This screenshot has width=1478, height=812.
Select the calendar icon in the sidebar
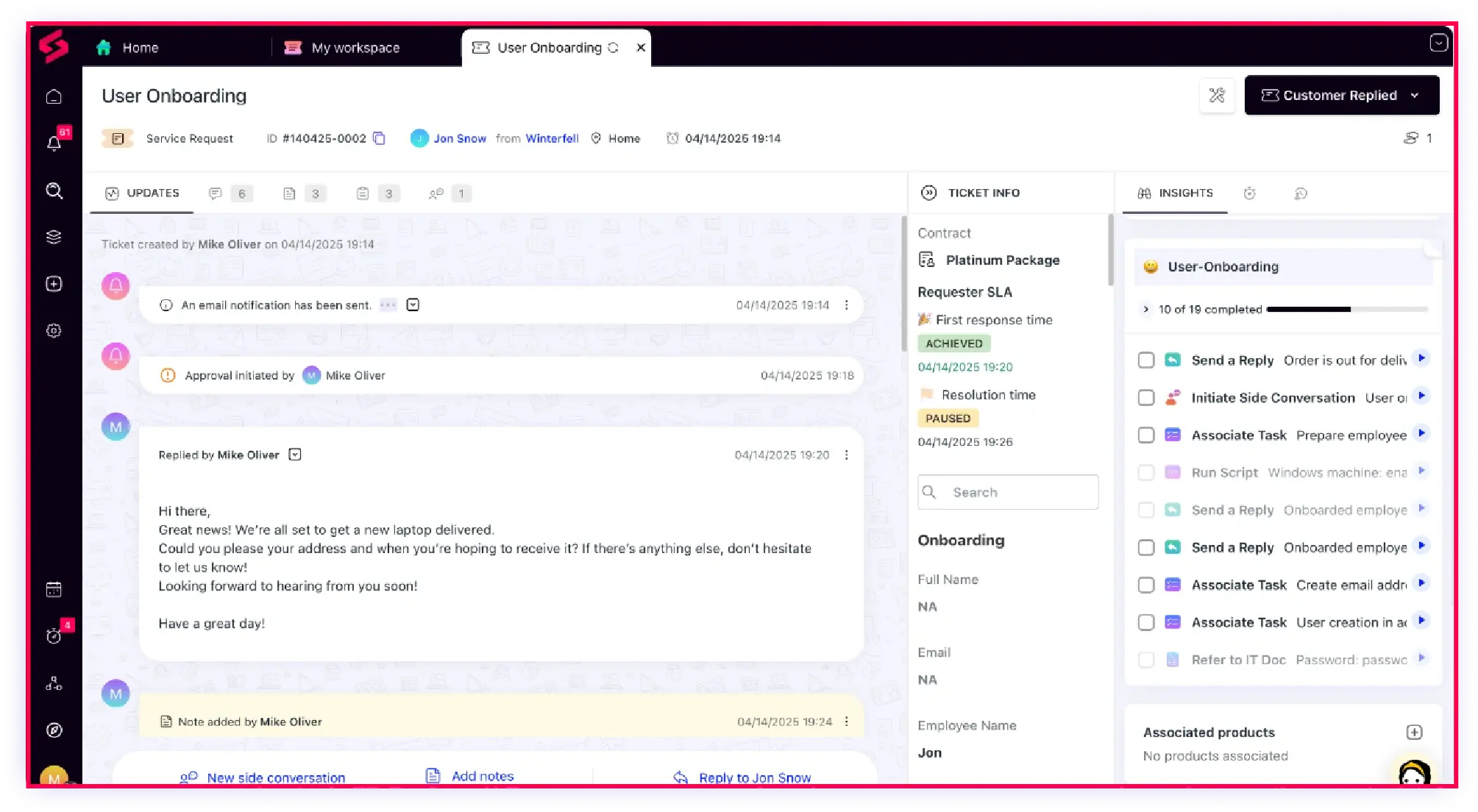point(54,588)
